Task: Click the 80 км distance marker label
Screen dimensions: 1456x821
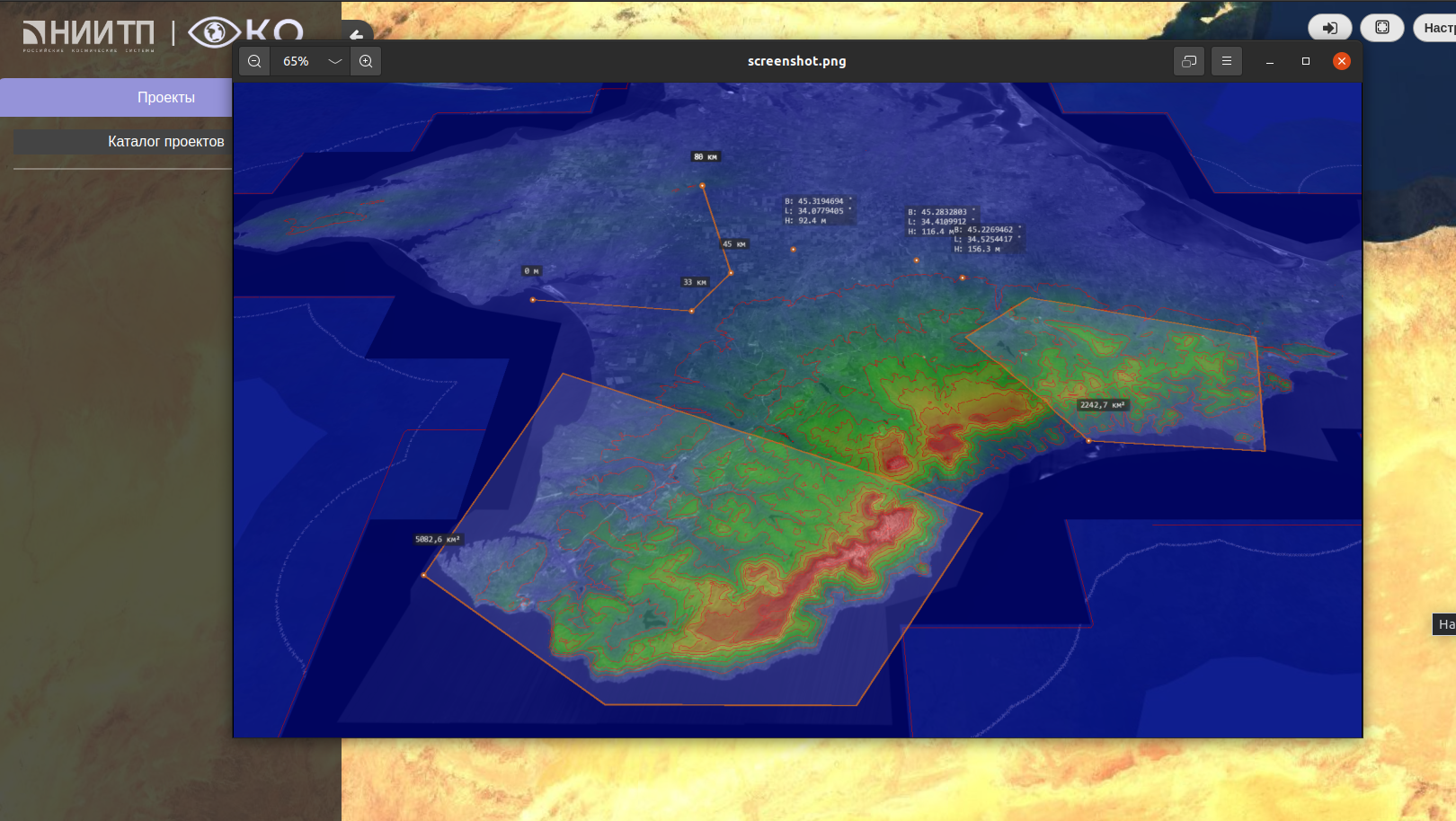Action: click(x=706, y=157)
